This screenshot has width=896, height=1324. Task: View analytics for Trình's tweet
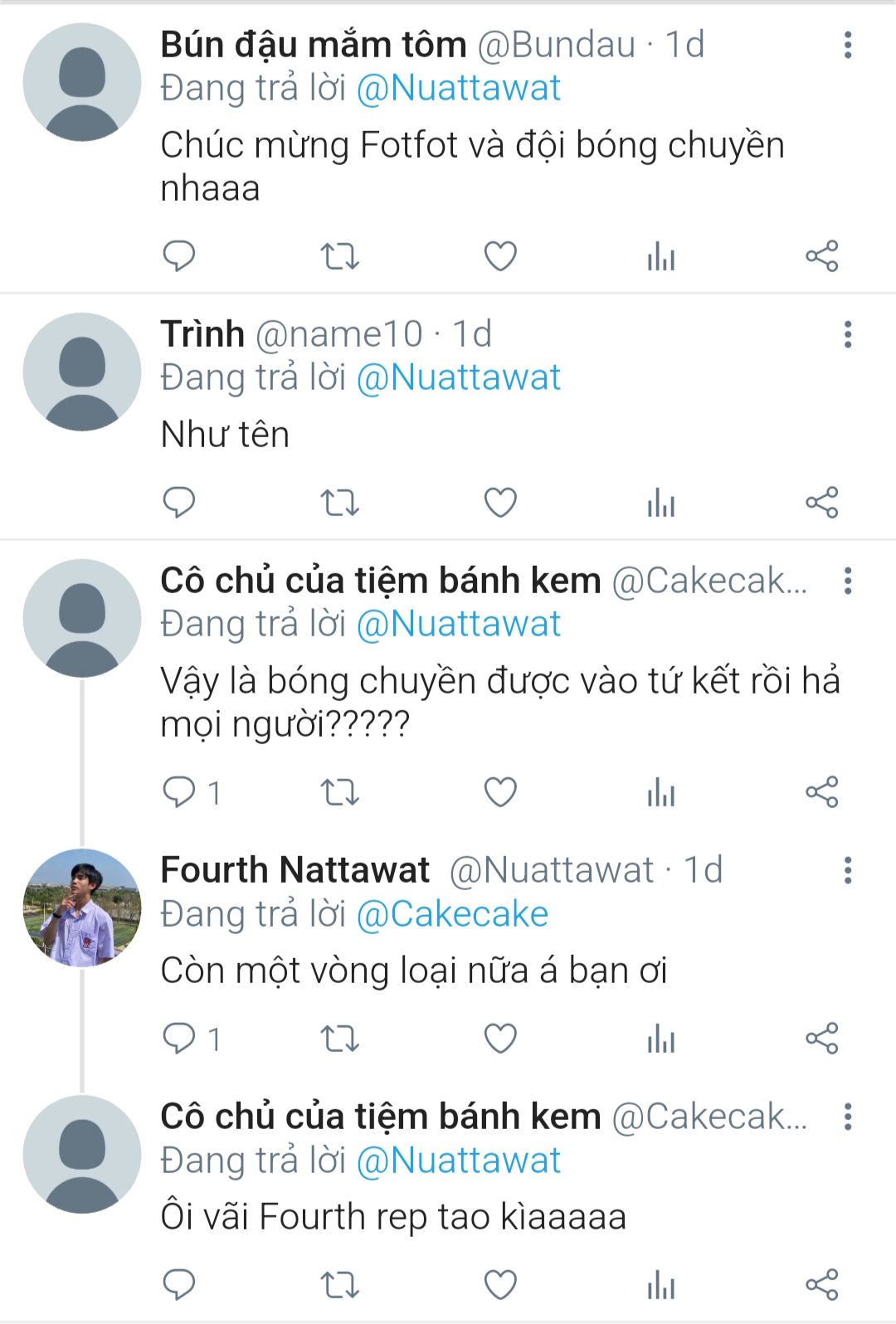click(x=660, y=502)
